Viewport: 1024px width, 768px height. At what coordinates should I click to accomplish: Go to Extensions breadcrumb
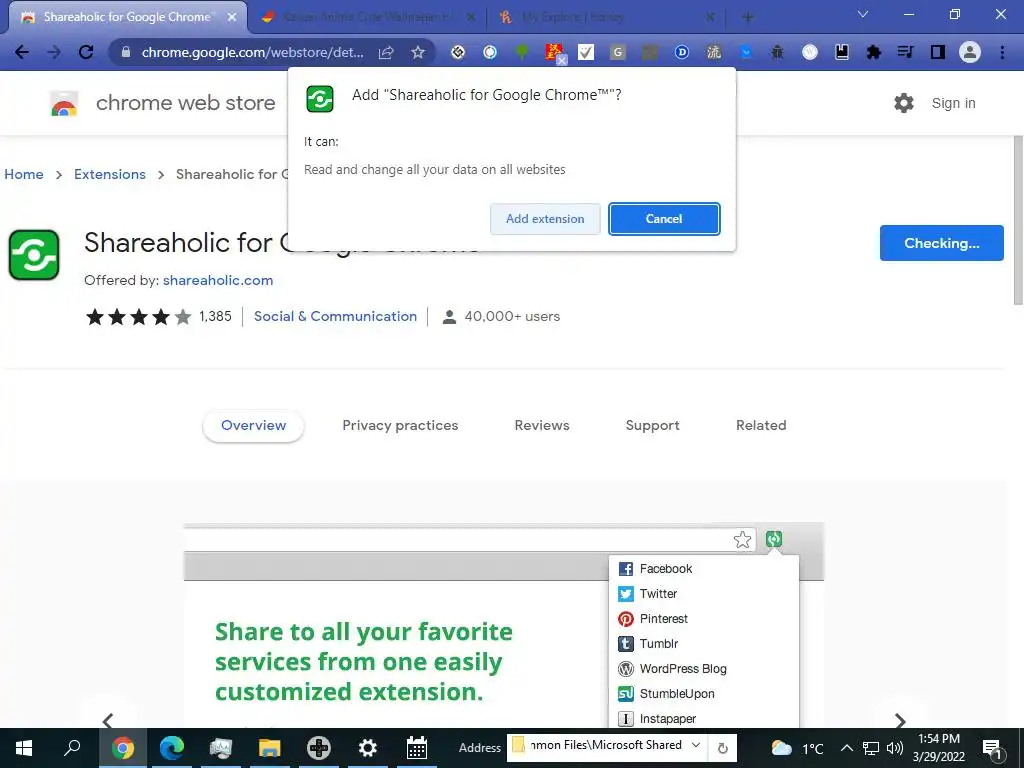point(110,174)
